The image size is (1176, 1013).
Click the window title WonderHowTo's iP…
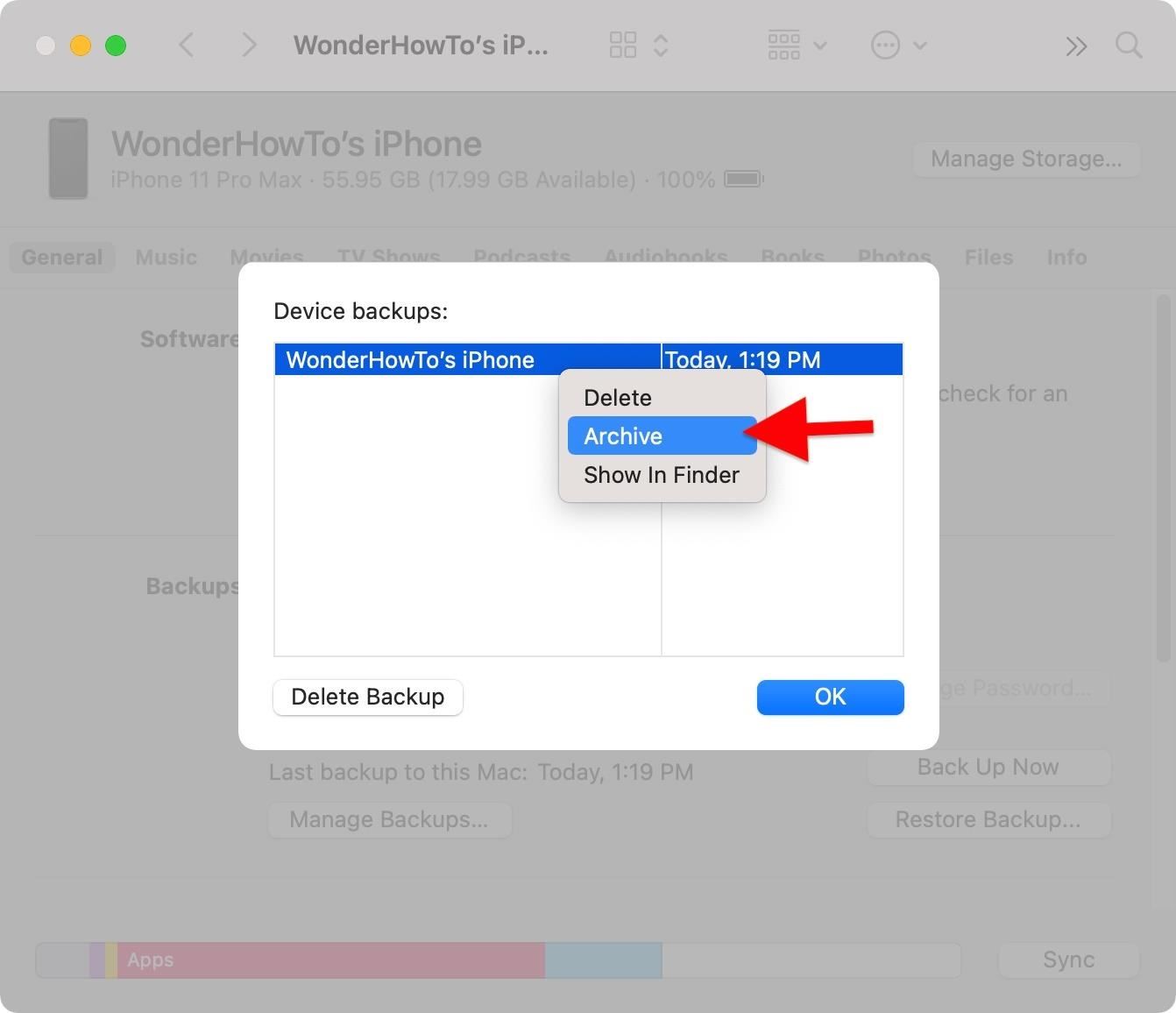coord(421,45)
